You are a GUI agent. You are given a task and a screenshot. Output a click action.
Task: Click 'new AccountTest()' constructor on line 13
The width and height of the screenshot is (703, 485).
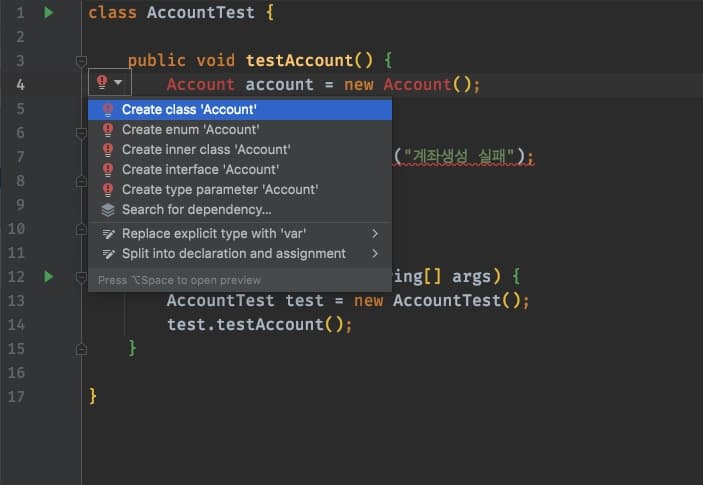coord(437,300)
